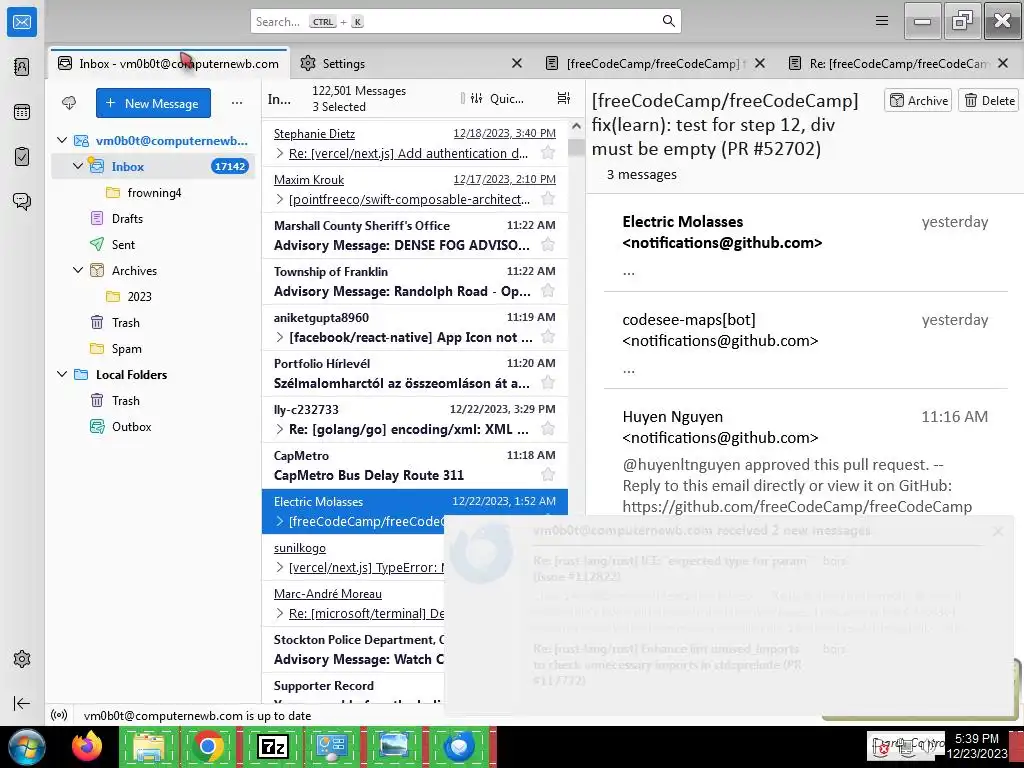Image resolution: width=1024 pixels, height=768 pixels.
Task: Open the application hamburger menu
Action: tap(882, 21)
